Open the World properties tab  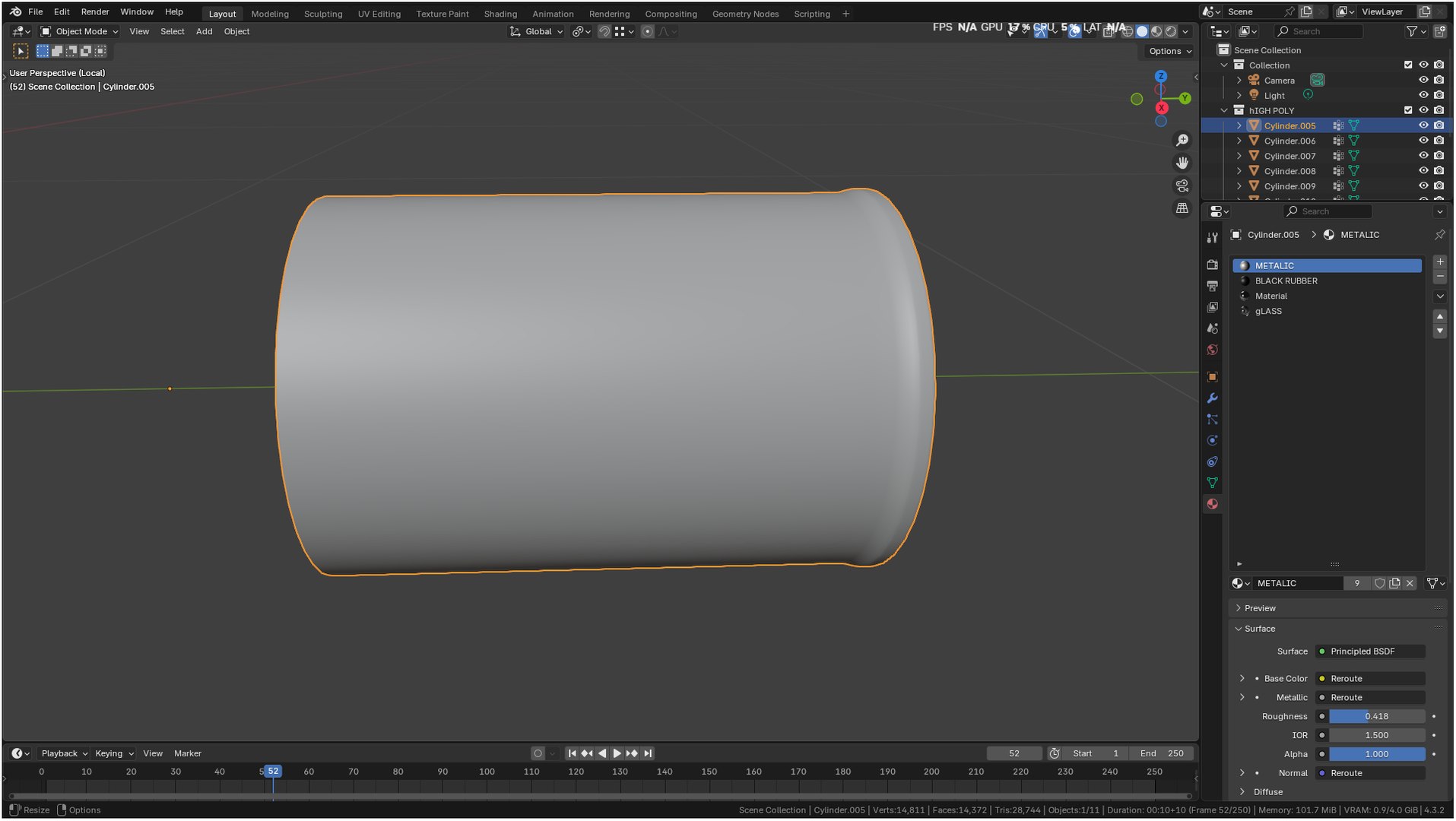1212,350
